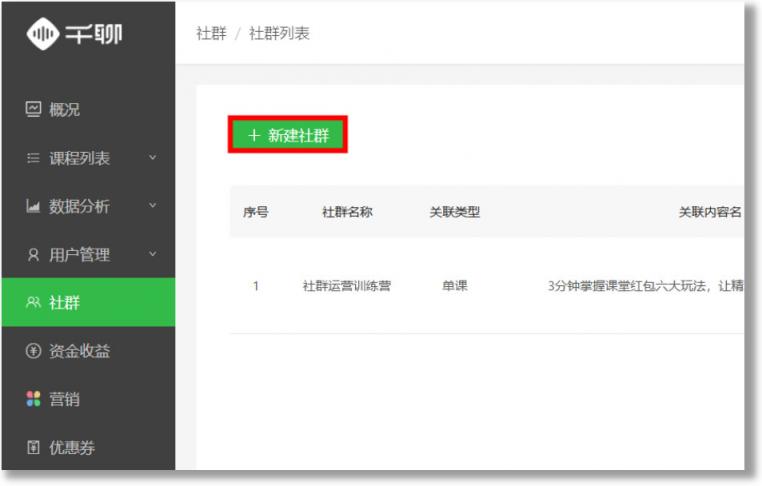
Task: Click the 新建社群 button
Action: pyautogui.click(x=288, y=135)
